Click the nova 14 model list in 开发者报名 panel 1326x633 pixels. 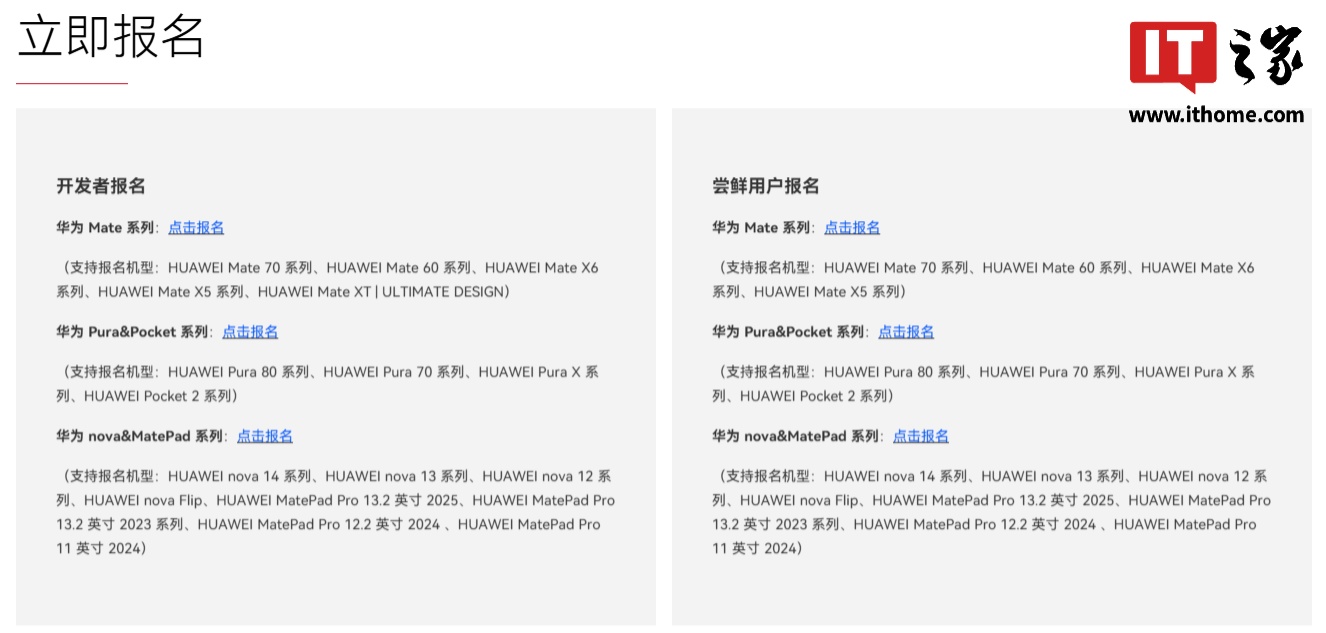336,512
